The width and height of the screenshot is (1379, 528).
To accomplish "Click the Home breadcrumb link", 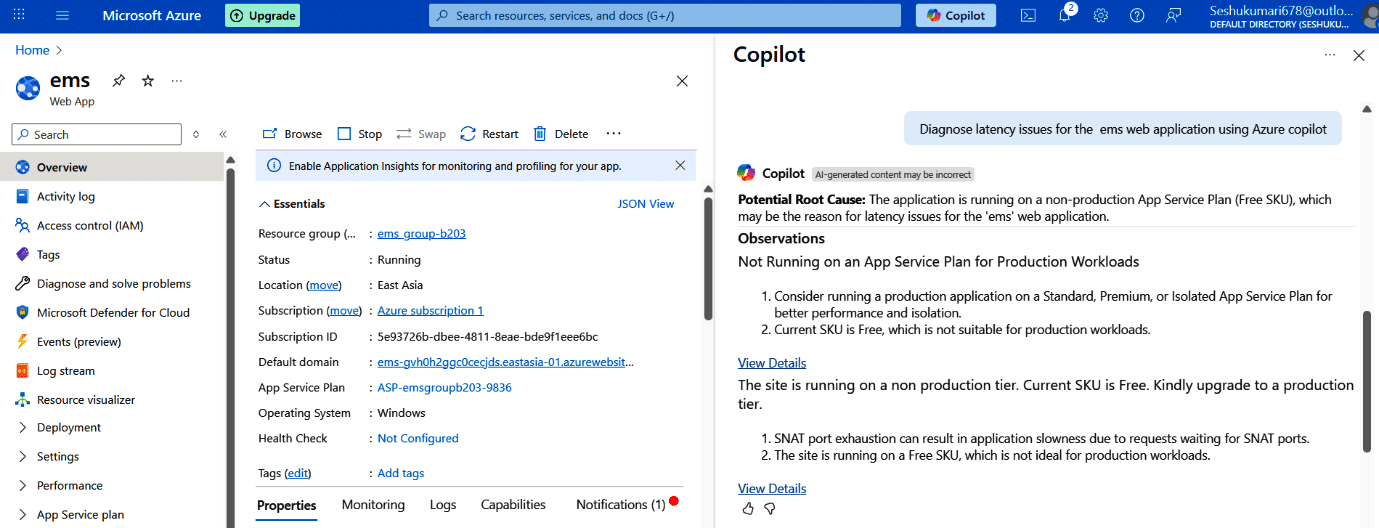I will point(32,49).
